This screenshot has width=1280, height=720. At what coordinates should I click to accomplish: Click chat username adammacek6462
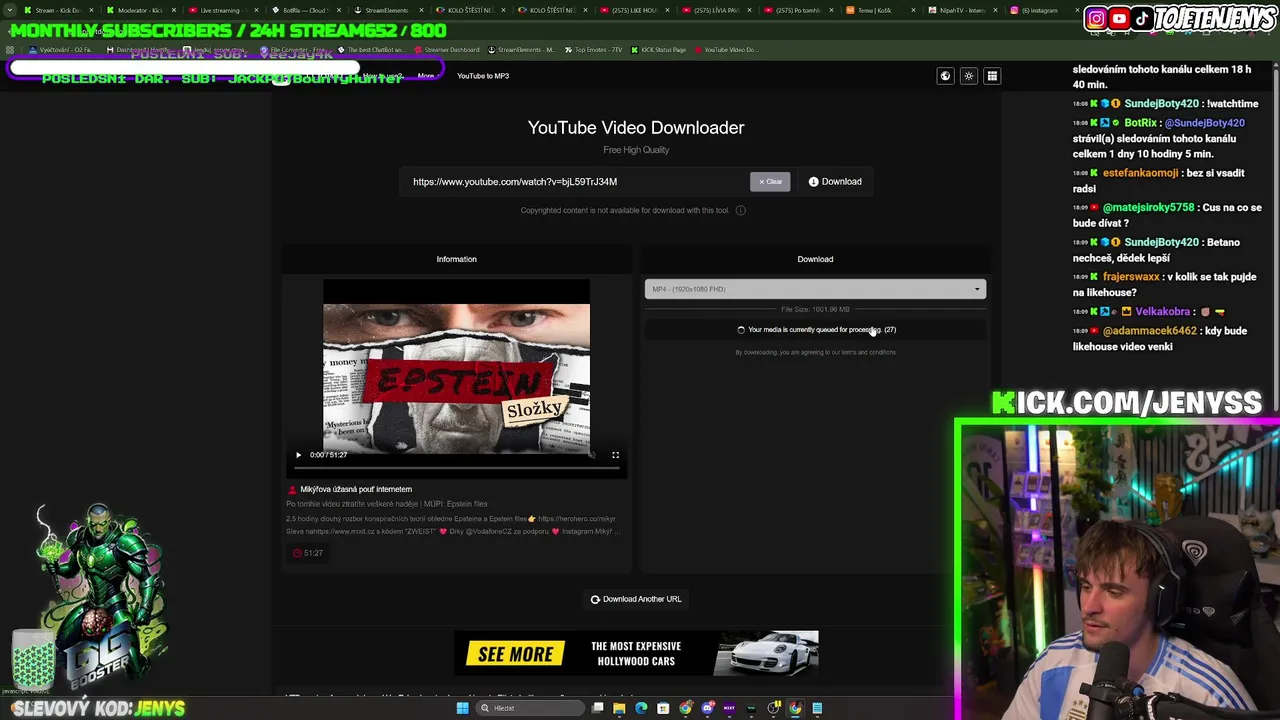pyautogui.click(x=1149, y=331)
